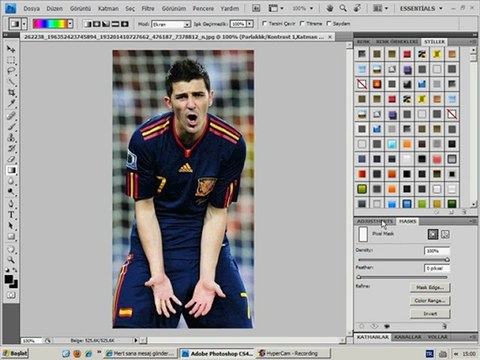Click the Rotate View tool in application bar
The image size is (480, 360).
(357, 8)
